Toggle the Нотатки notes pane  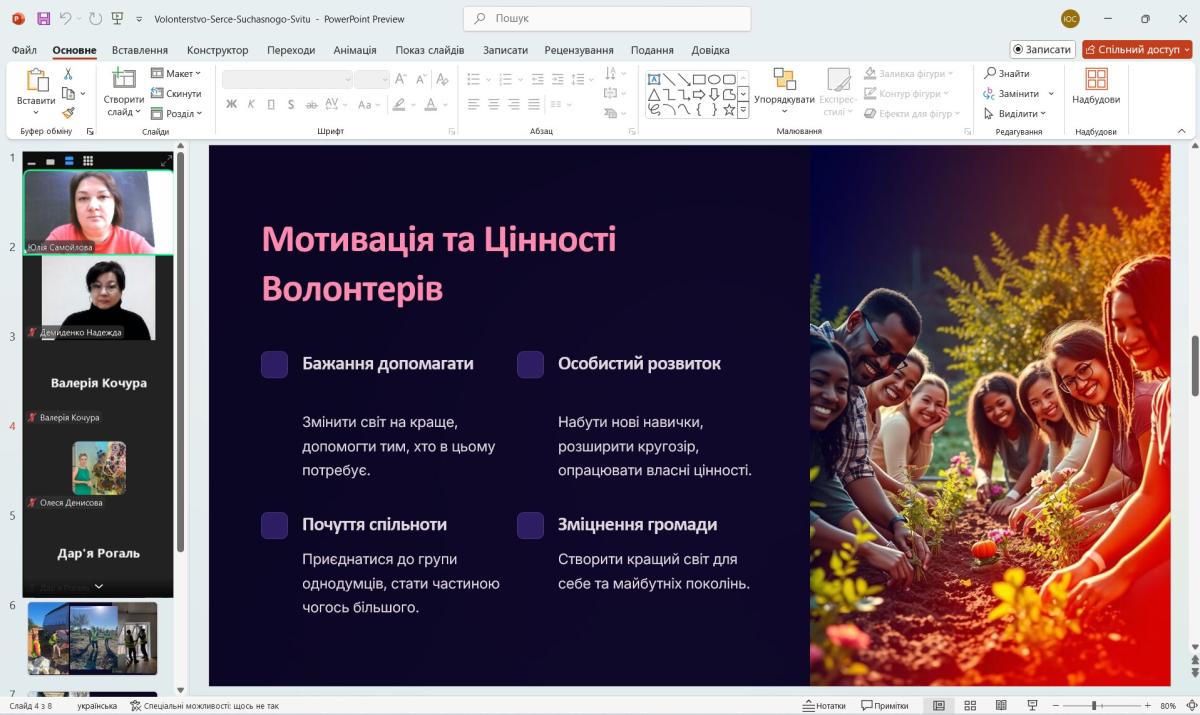(x=824, y=706)
